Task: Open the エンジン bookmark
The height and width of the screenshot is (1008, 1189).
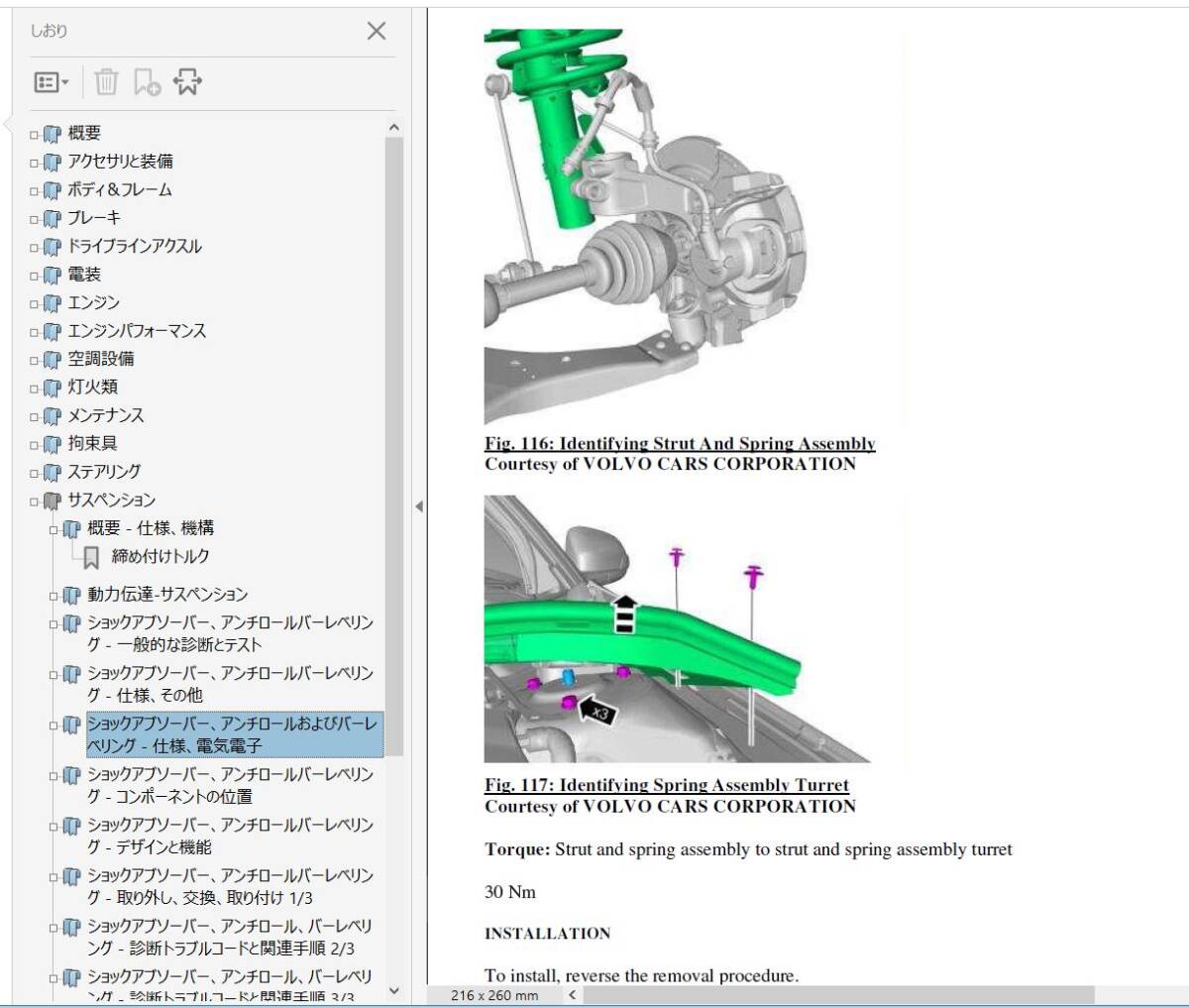Action: point(93,302)
